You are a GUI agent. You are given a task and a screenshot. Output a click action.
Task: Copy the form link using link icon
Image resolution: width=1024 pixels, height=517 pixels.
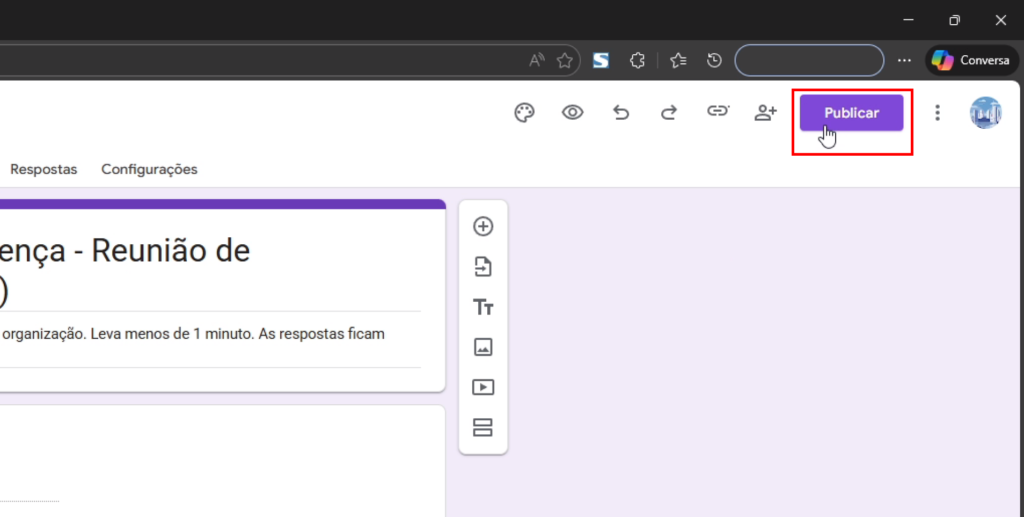717,112
